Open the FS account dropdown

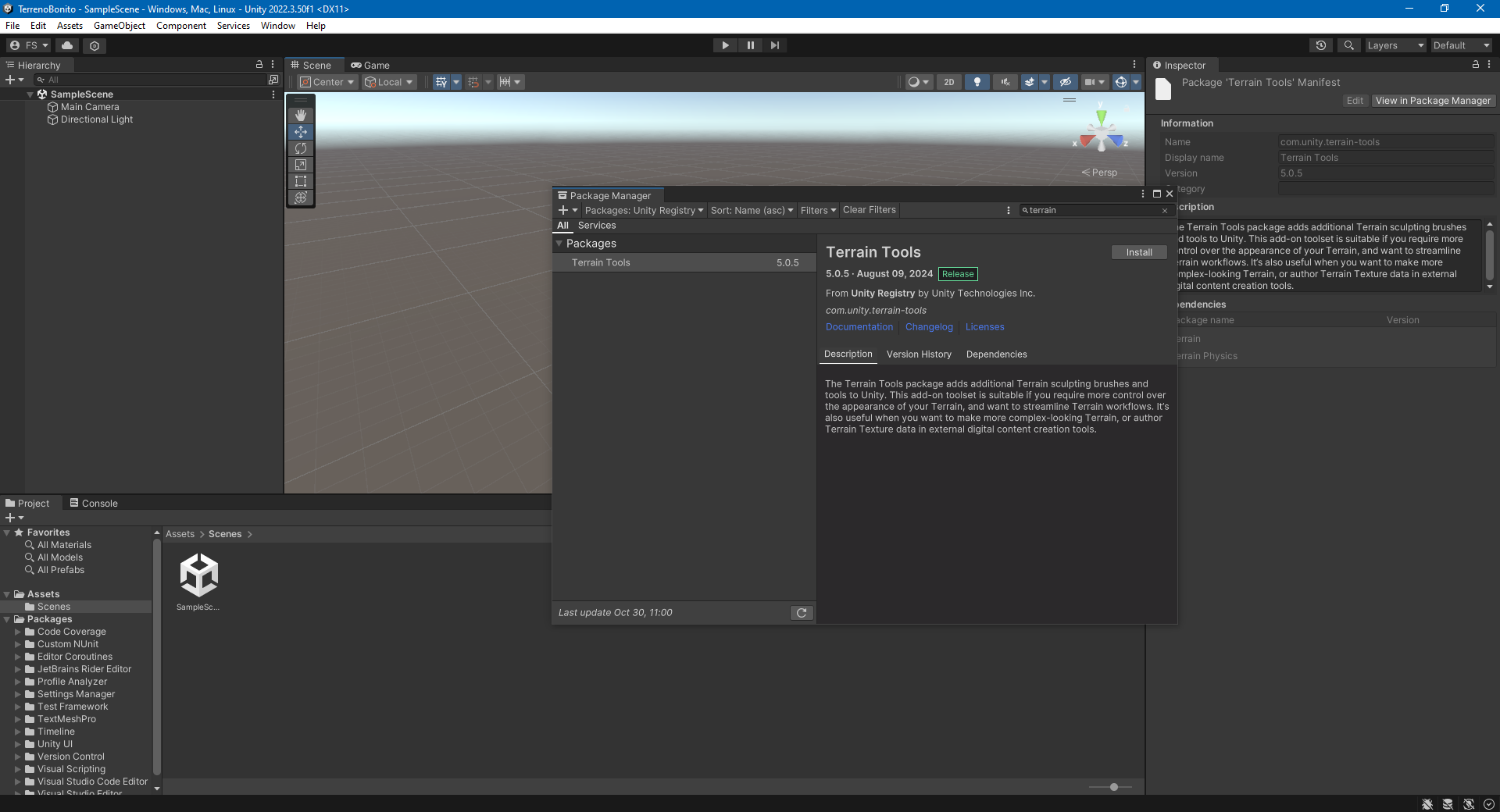tap(29, 45)
